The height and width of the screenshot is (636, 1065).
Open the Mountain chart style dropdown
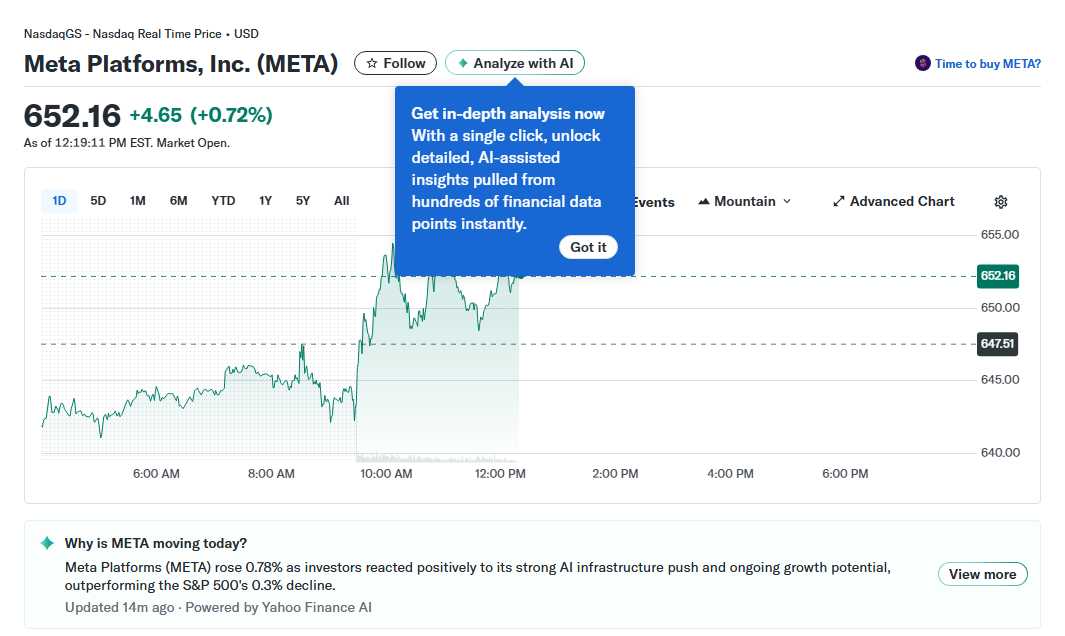[x=744, y=201]
